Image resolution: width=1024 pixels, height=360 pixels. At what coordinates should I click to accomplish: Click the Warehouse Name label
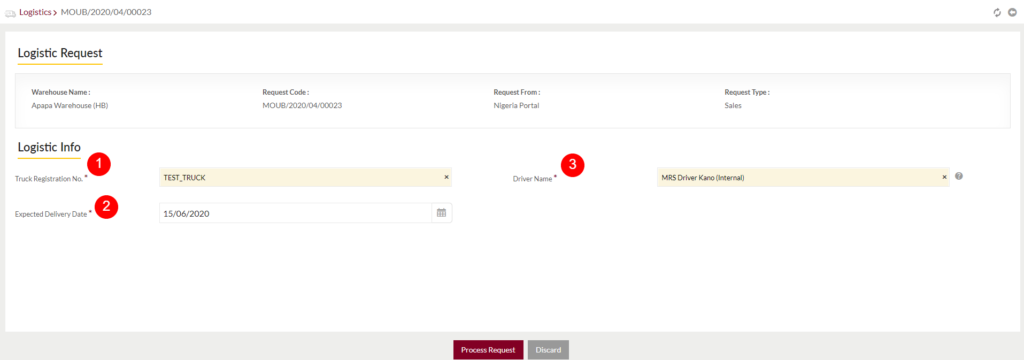[x=61, y=93]
